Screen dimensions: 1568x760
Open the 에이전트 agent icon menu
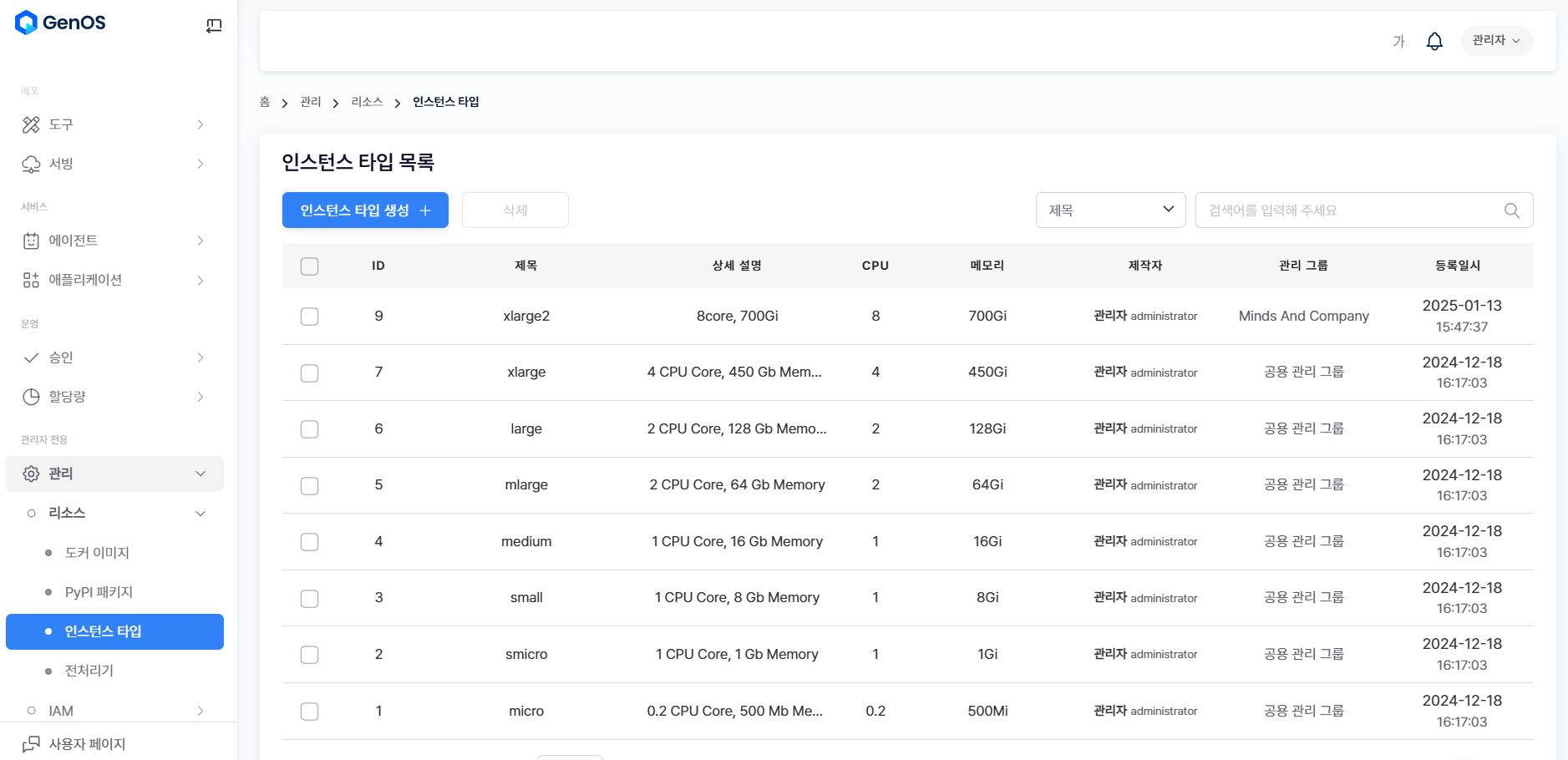click(31, 241)
